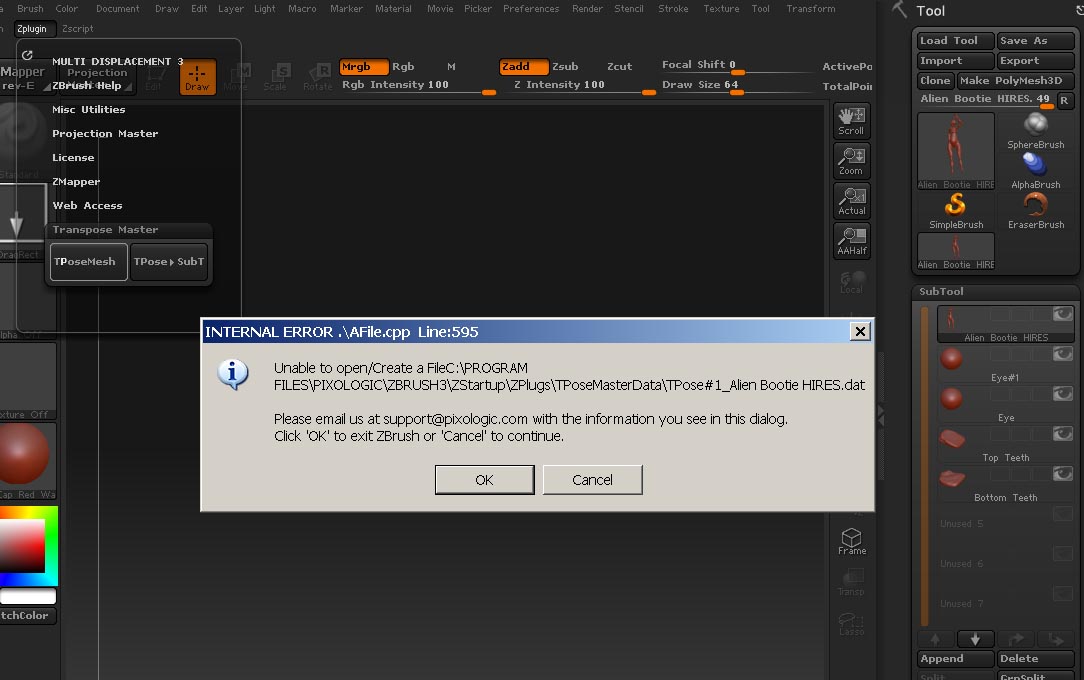Choose the SphereBrush tool

pyautogui.click(x=1036, y=131)
